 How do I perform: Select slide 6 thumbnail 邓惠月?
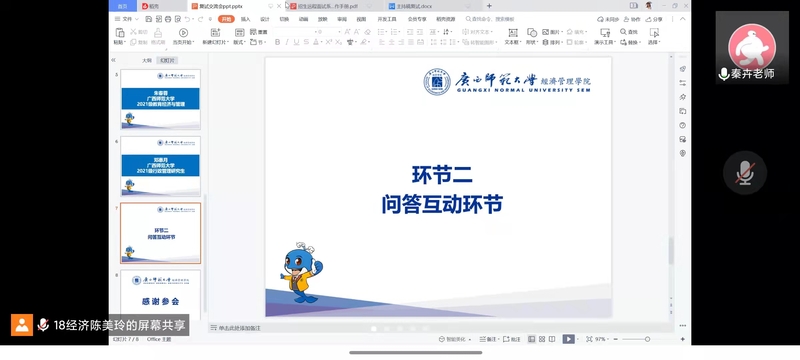(160, 166)
